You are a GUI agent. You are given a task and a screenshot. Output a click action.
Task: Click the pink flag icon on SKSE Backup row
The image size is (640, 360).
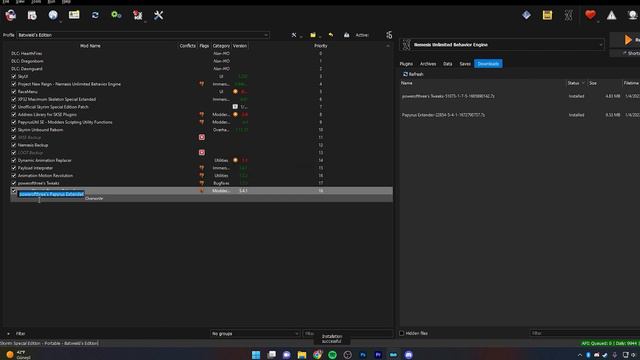[x=202, y=138]
